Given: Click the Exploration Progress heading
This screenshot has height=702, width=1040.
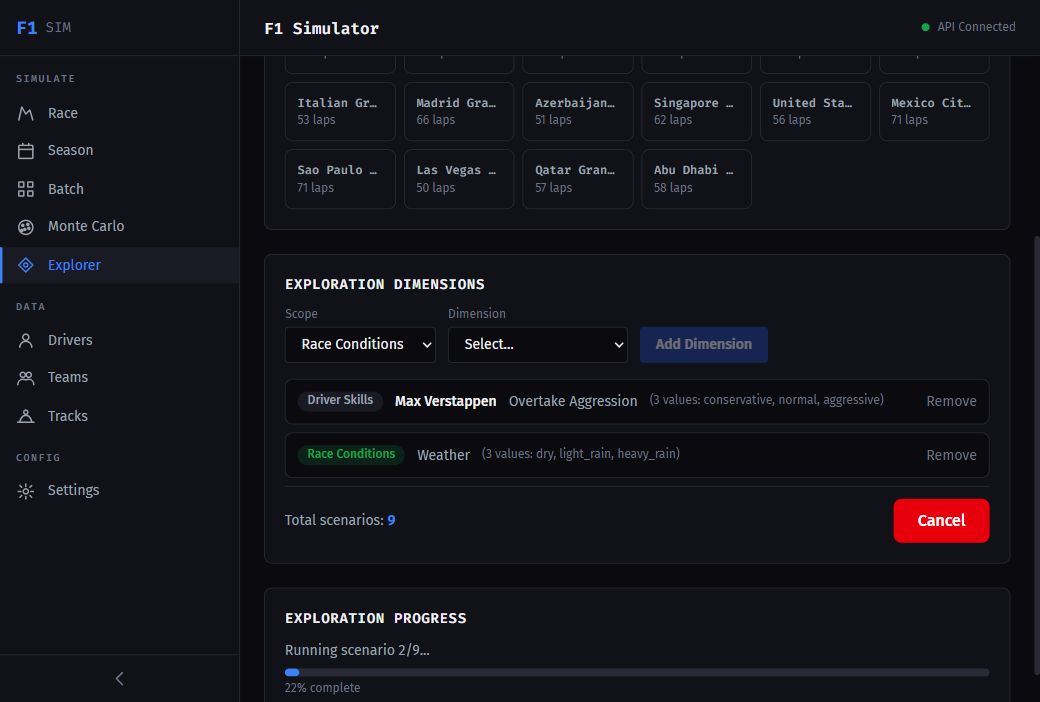Looking at the screenshot, I should (375, 618).
